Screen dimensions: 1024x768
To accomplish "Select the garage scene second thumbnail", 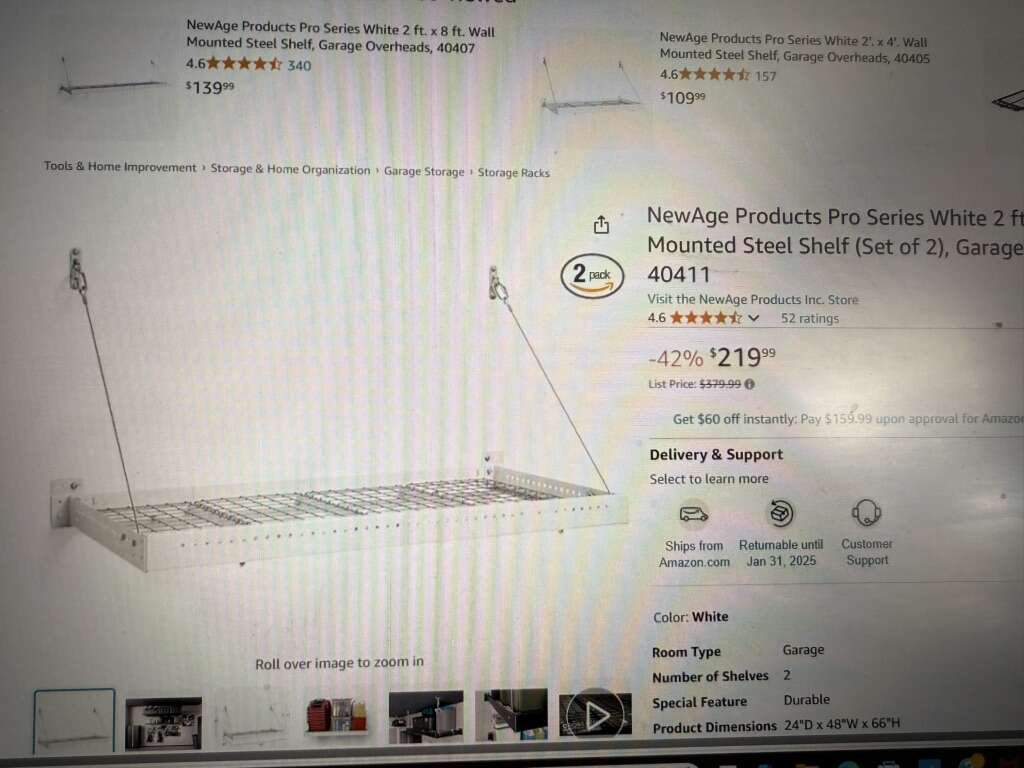I will click(163, 722).
